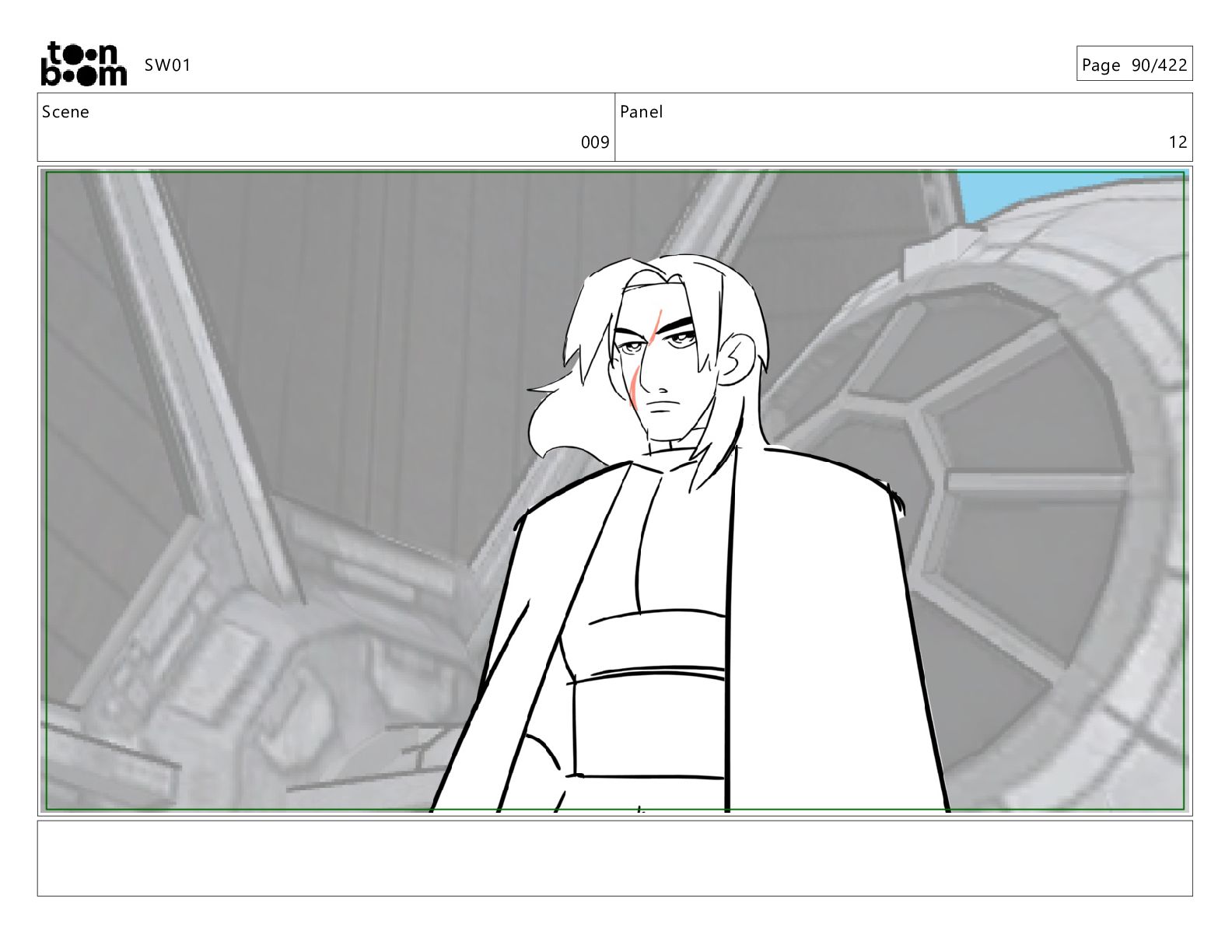Image resolution: width=1232 pixels, height=952 pixels.
Task: Click the Page 90/422 indicator box
Action: pos(1134,65)
